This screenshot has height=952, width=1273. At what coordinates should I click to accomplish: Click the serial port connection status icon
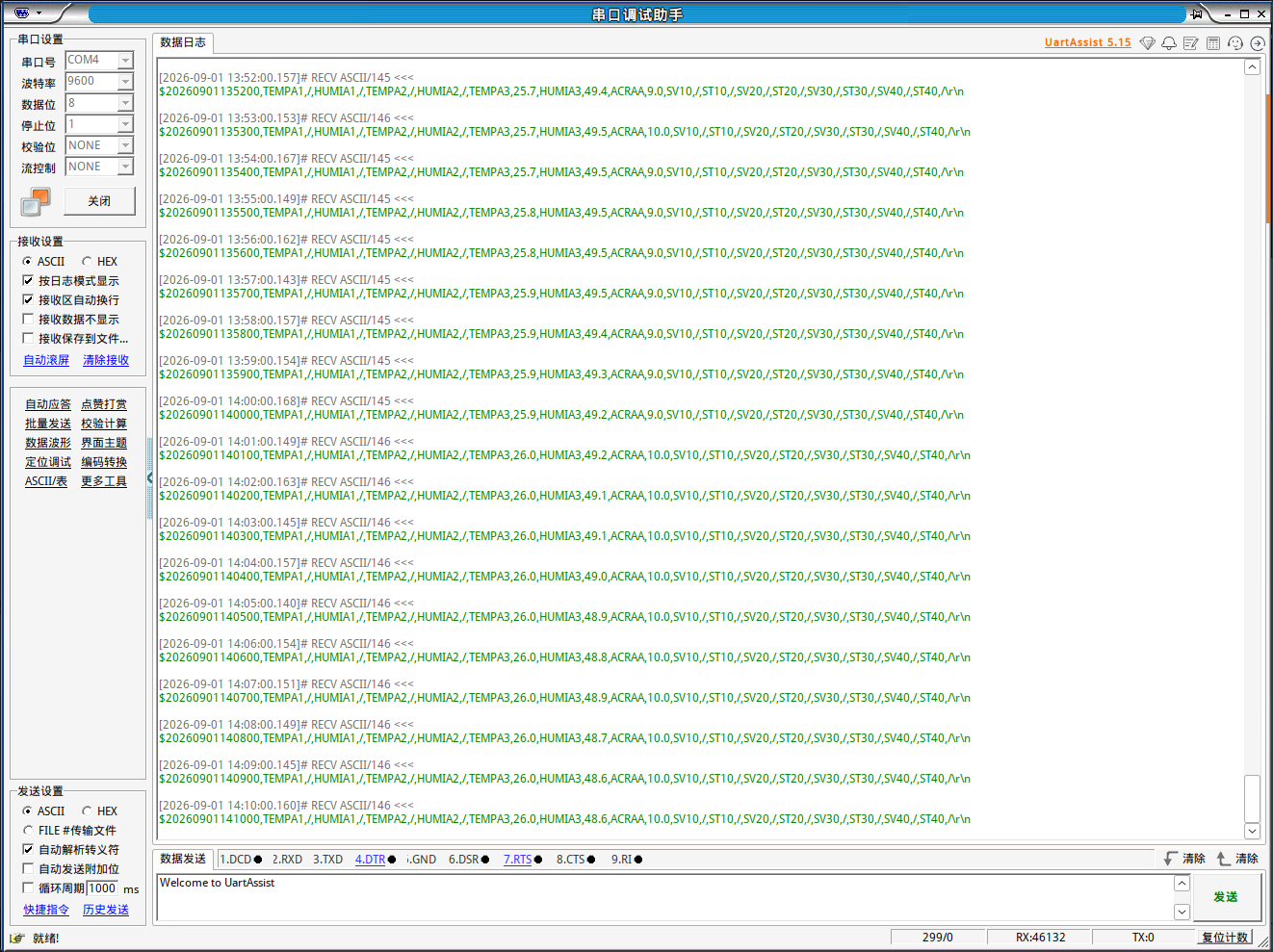[x=36, y=201]
